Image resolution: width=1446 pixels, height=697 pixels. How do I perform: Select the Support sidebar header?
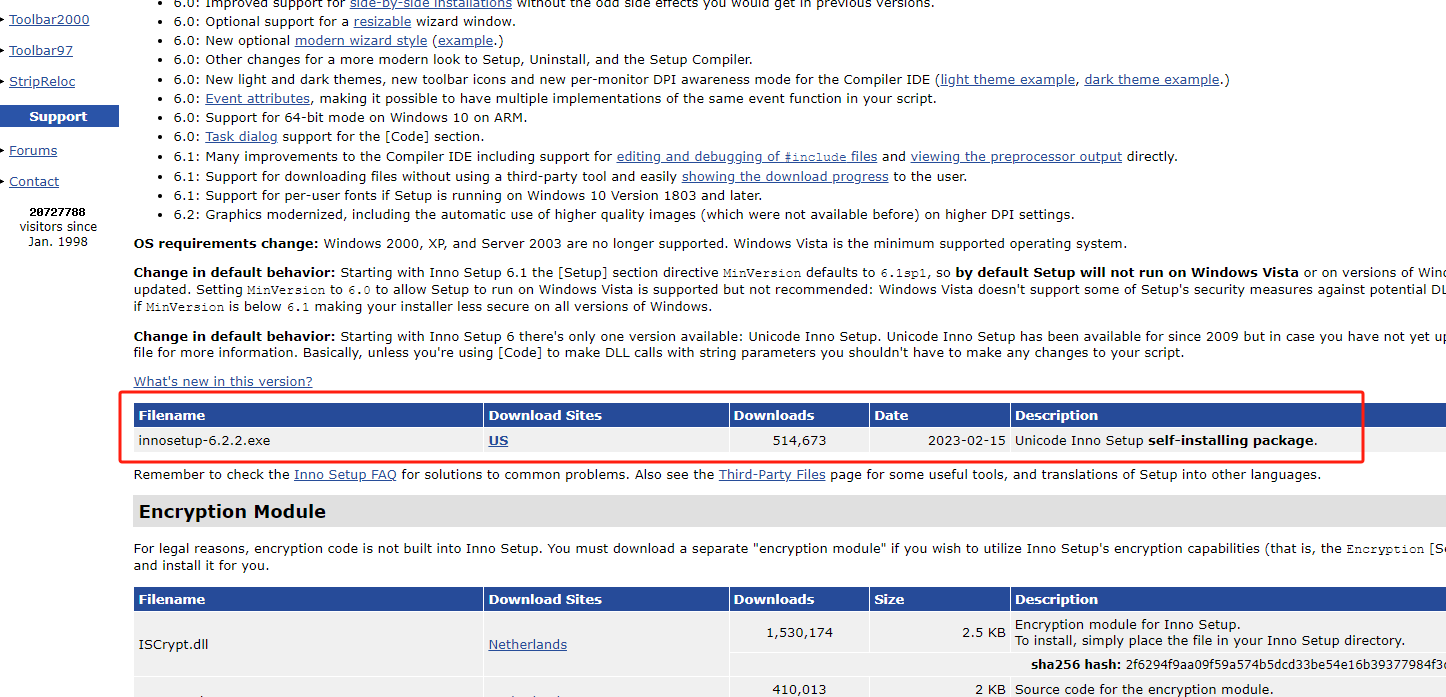[58, 116]
